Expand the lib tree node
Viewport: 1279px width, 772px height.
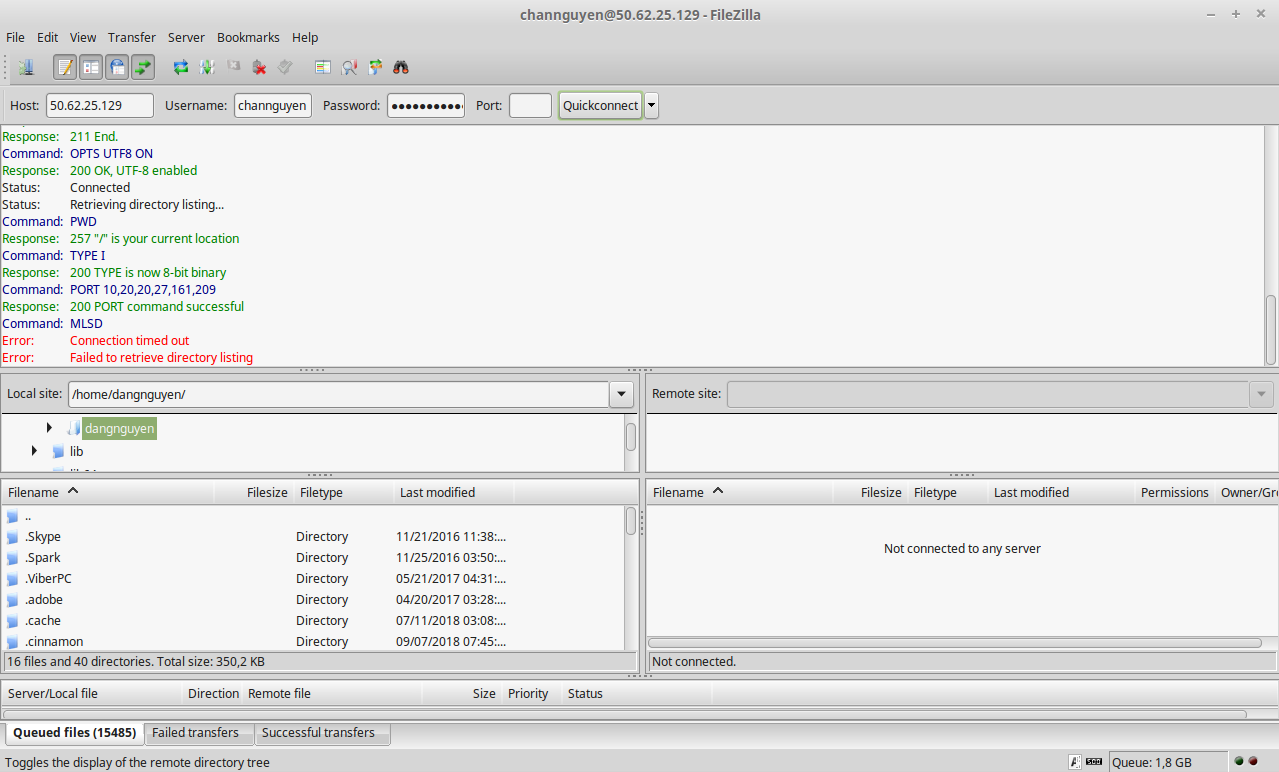35,451
